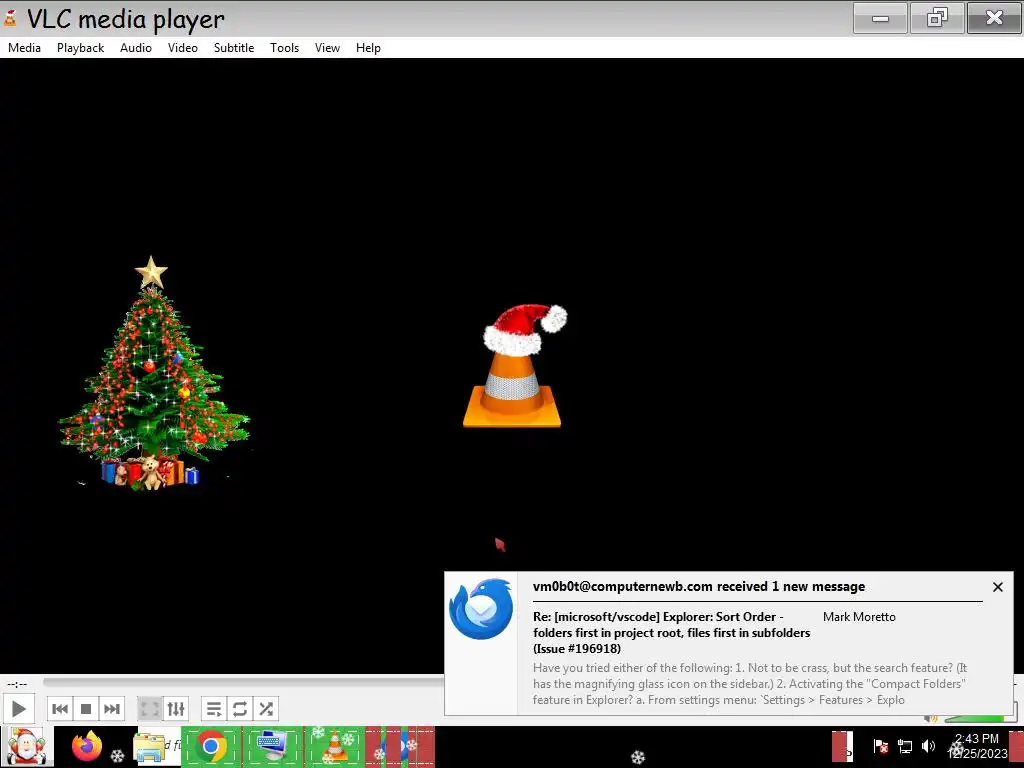Open the Video menu
The height and width of the screenshot is (768, 1024).
tap(183, 48)
